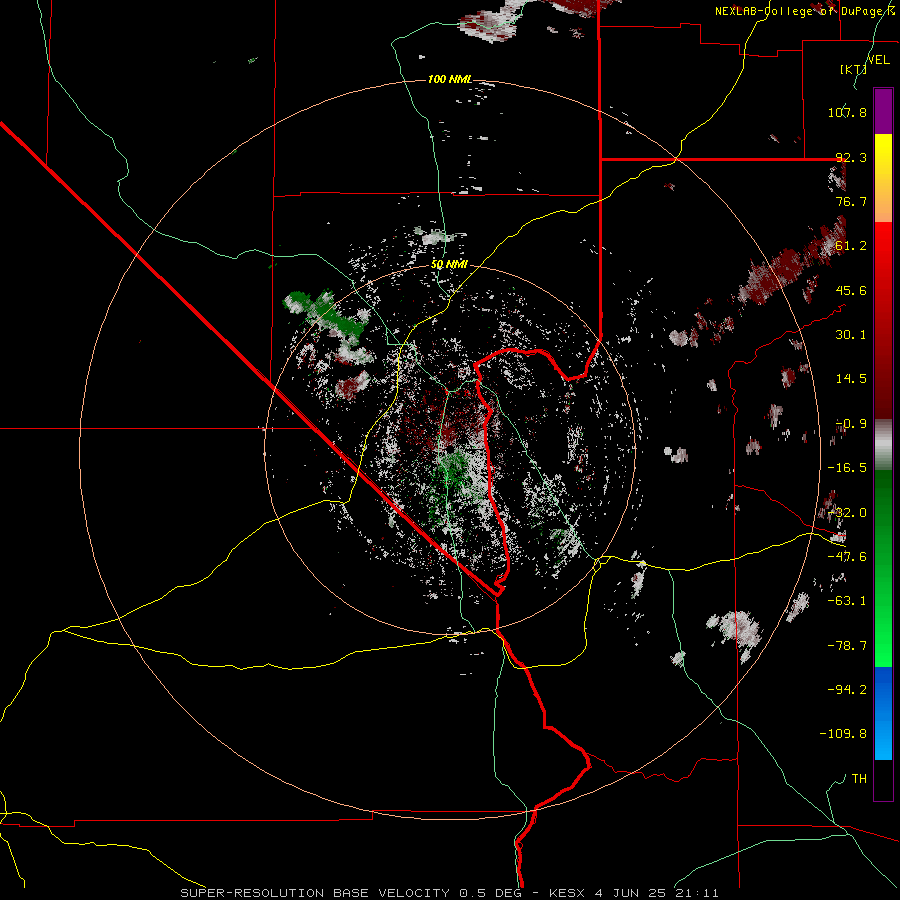Pick the yellow-orange segment of the color bar
Viewport: 900px width, 900px height.
point(883,178)
